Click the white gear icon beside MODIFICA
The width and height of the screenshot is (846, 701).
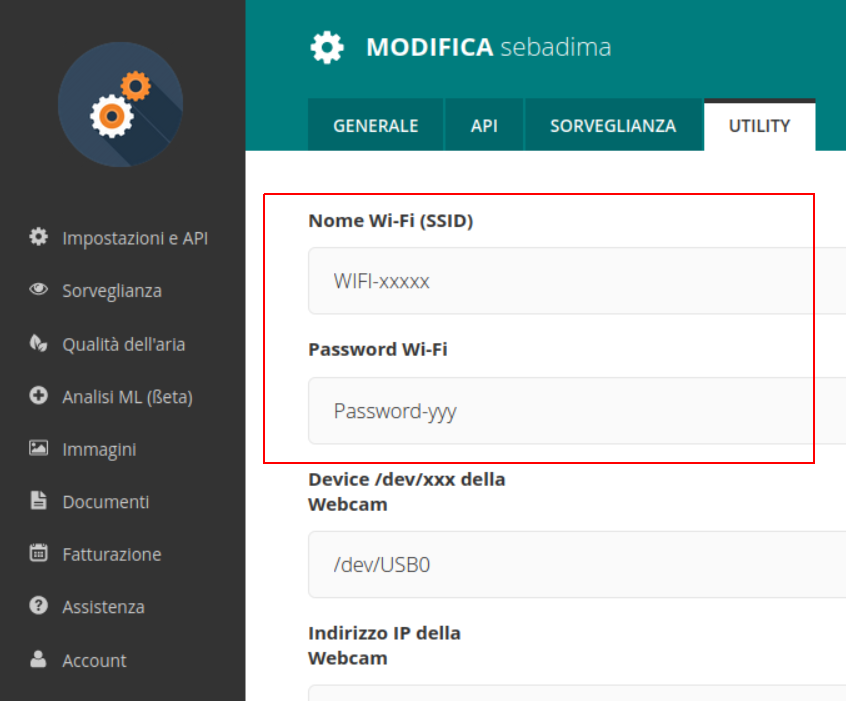327,47
